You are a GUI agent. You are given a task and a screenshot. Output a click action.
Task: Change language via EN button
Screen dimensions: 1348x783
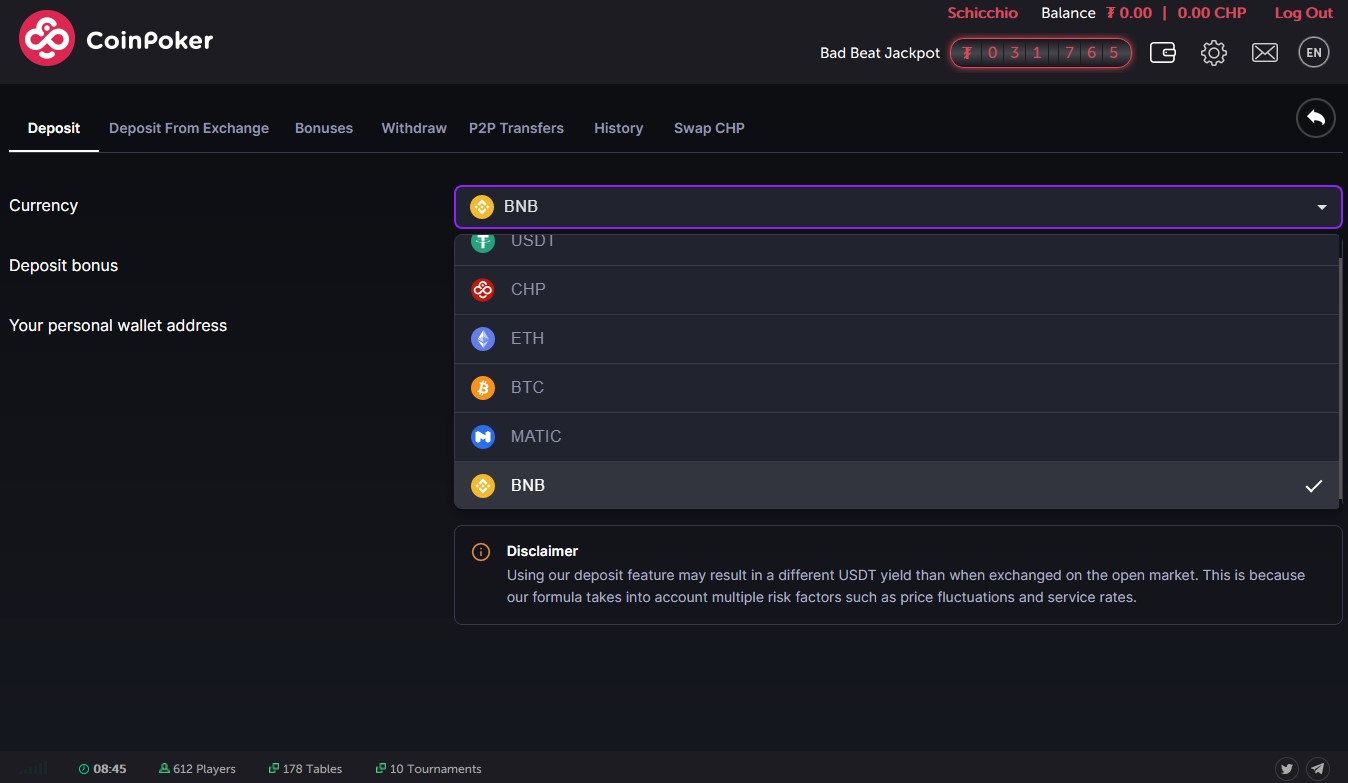[1314, 52]
